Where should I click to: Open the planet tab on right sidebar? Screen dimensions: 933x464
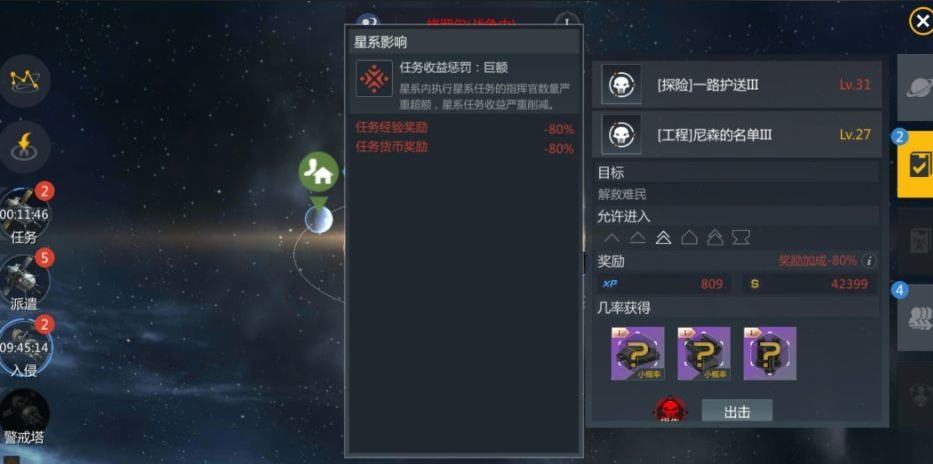[916, 88]
